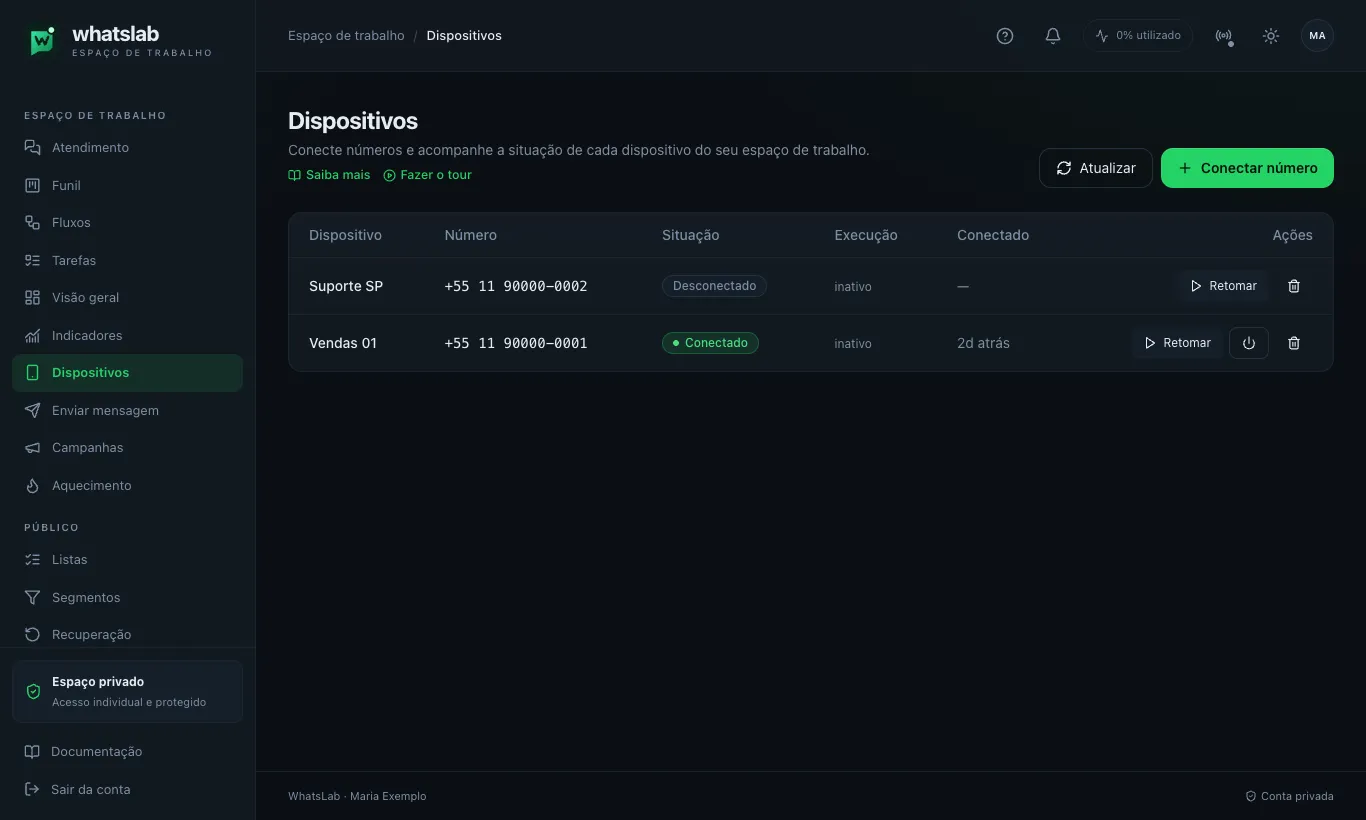Viewport: 1366px width, 820px height.
Task: Click the Indicadores chart icon
Action: (x=32, y=335)
